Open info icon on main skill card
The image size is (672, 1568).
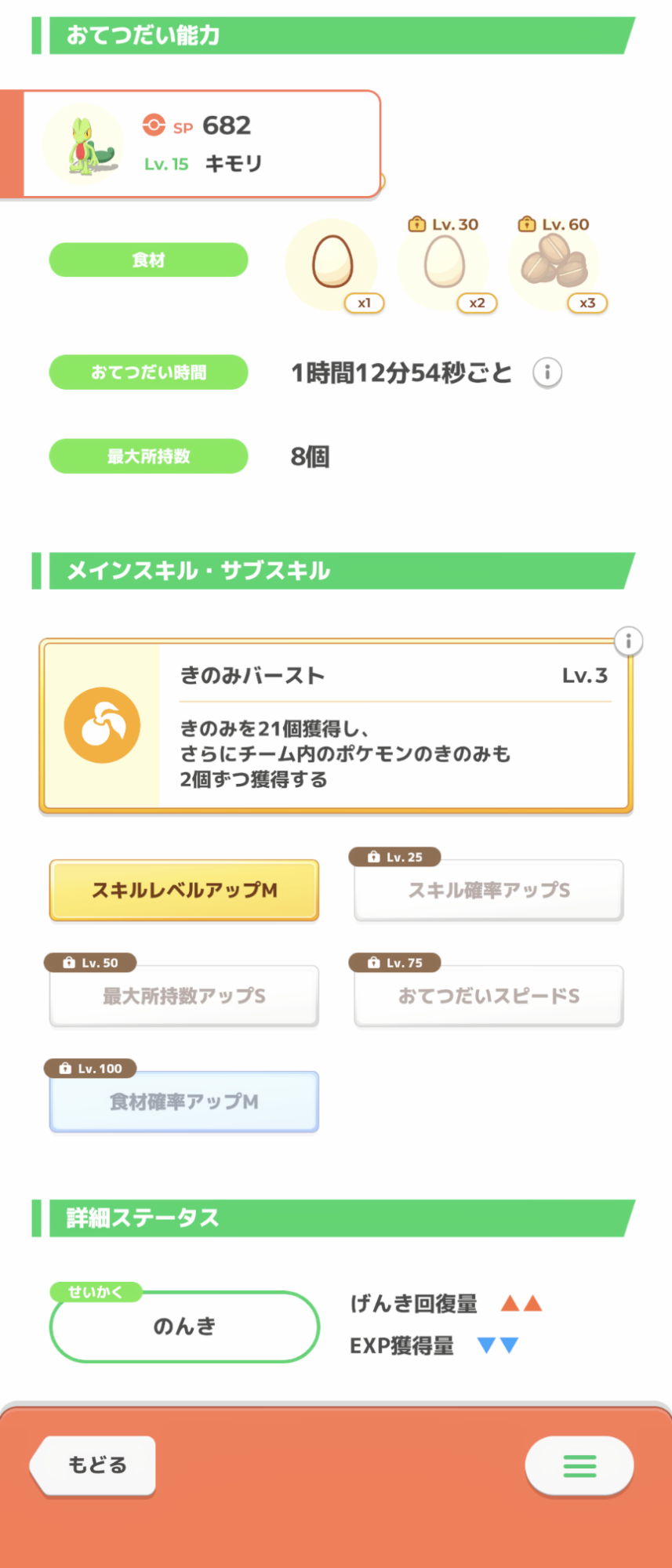pos(628,641)
